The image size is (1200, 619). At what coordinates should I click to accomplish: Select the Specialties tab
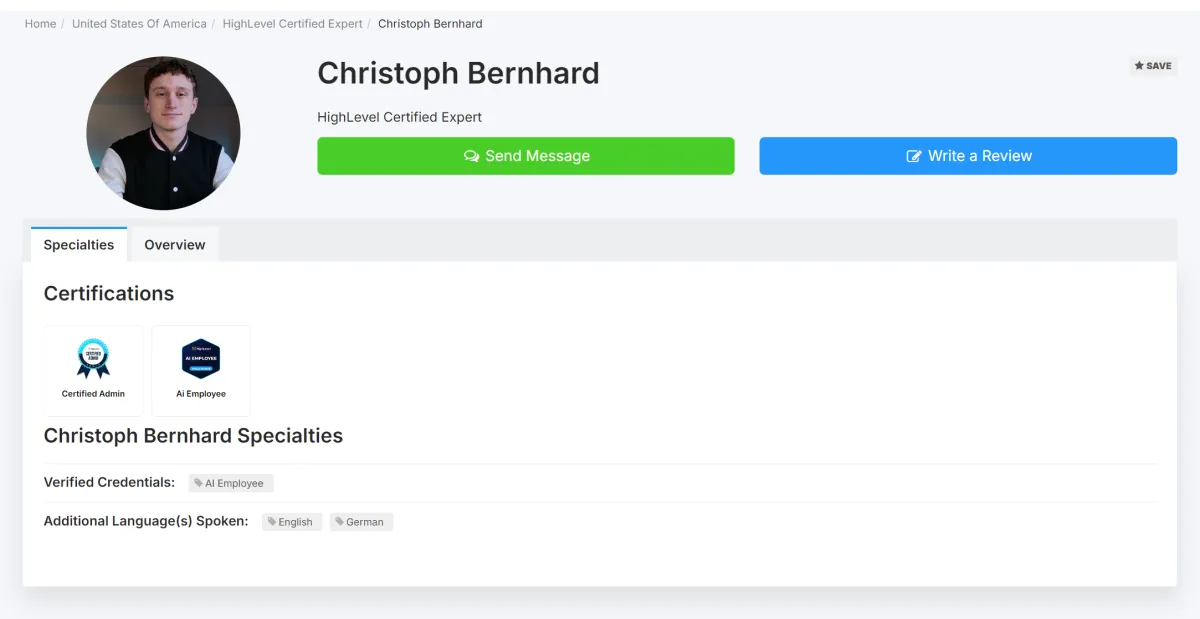click(79, 245)
